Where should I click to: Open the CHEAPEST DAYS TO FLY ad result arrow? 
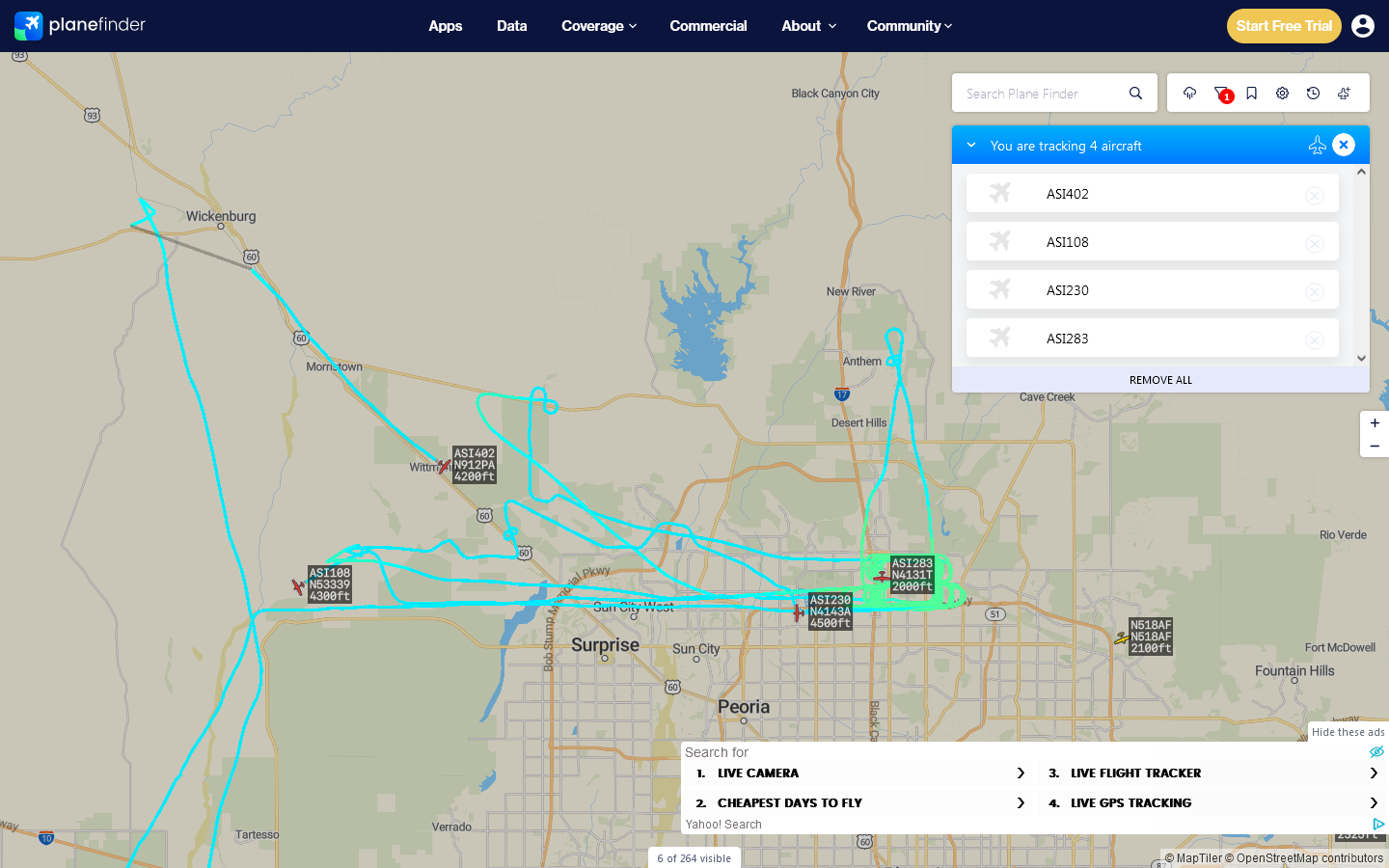point(1021,803)
